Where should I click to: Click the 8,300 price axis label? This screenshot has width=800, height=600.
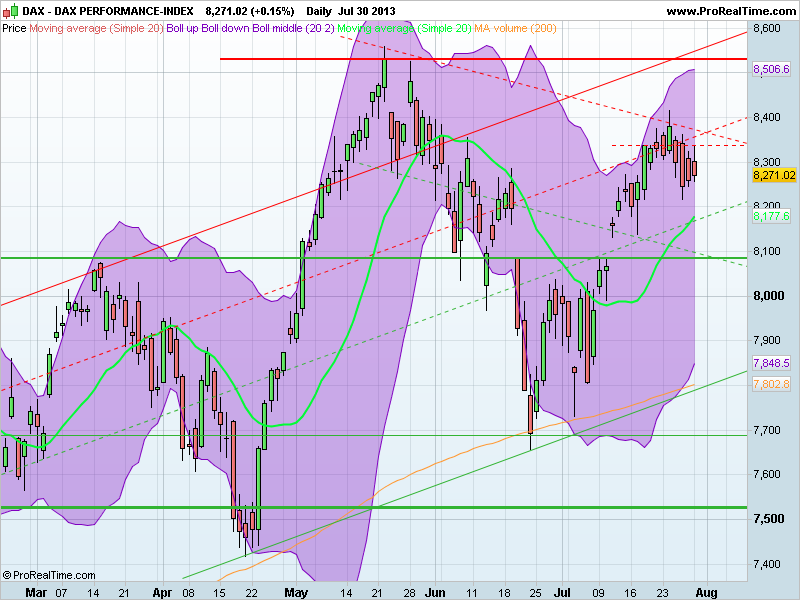click(x=767, y=162)
